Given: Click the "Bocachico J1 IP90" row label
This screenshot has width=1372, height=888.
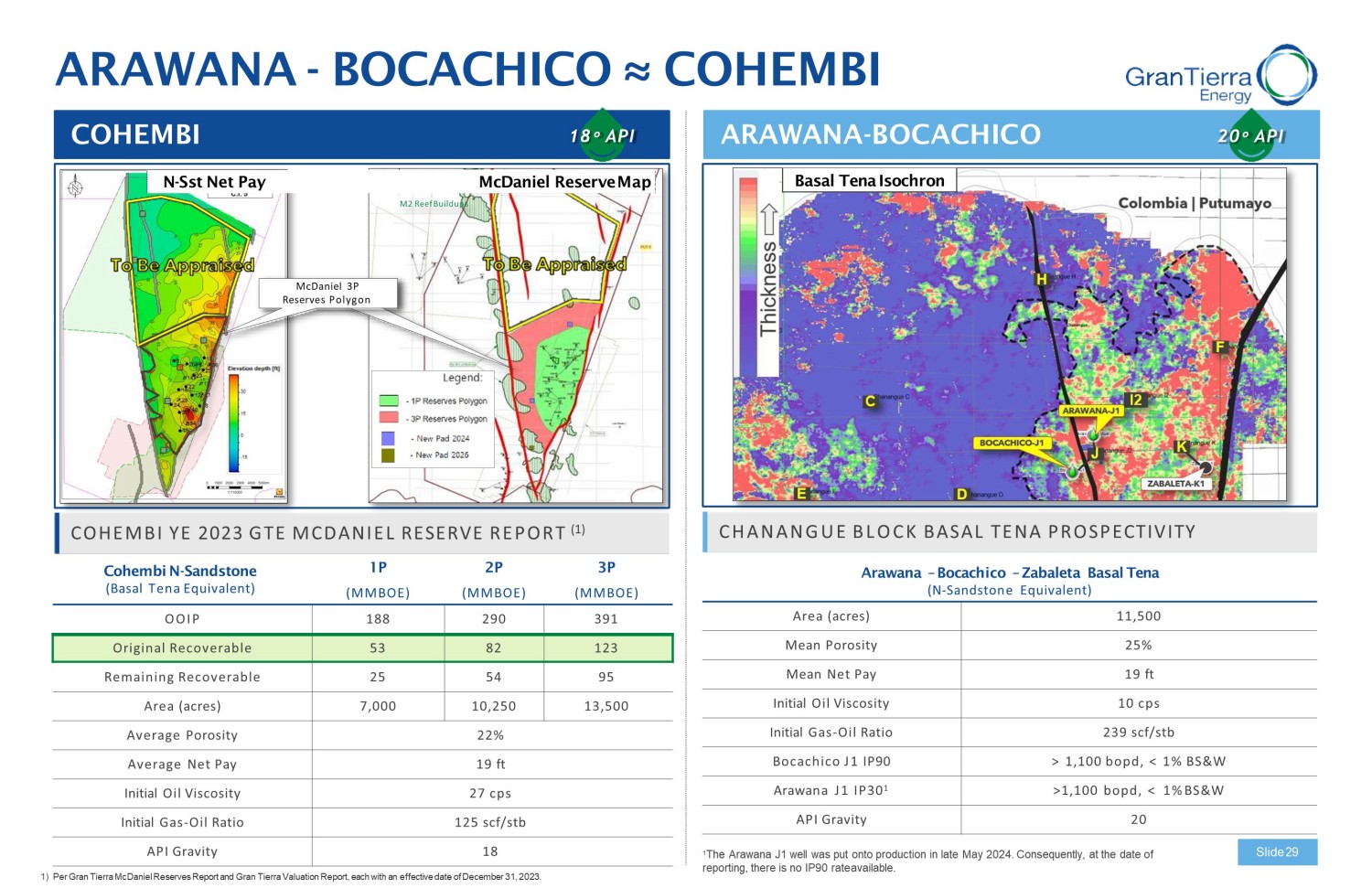Looking at the screenshot, I should 831,761.
